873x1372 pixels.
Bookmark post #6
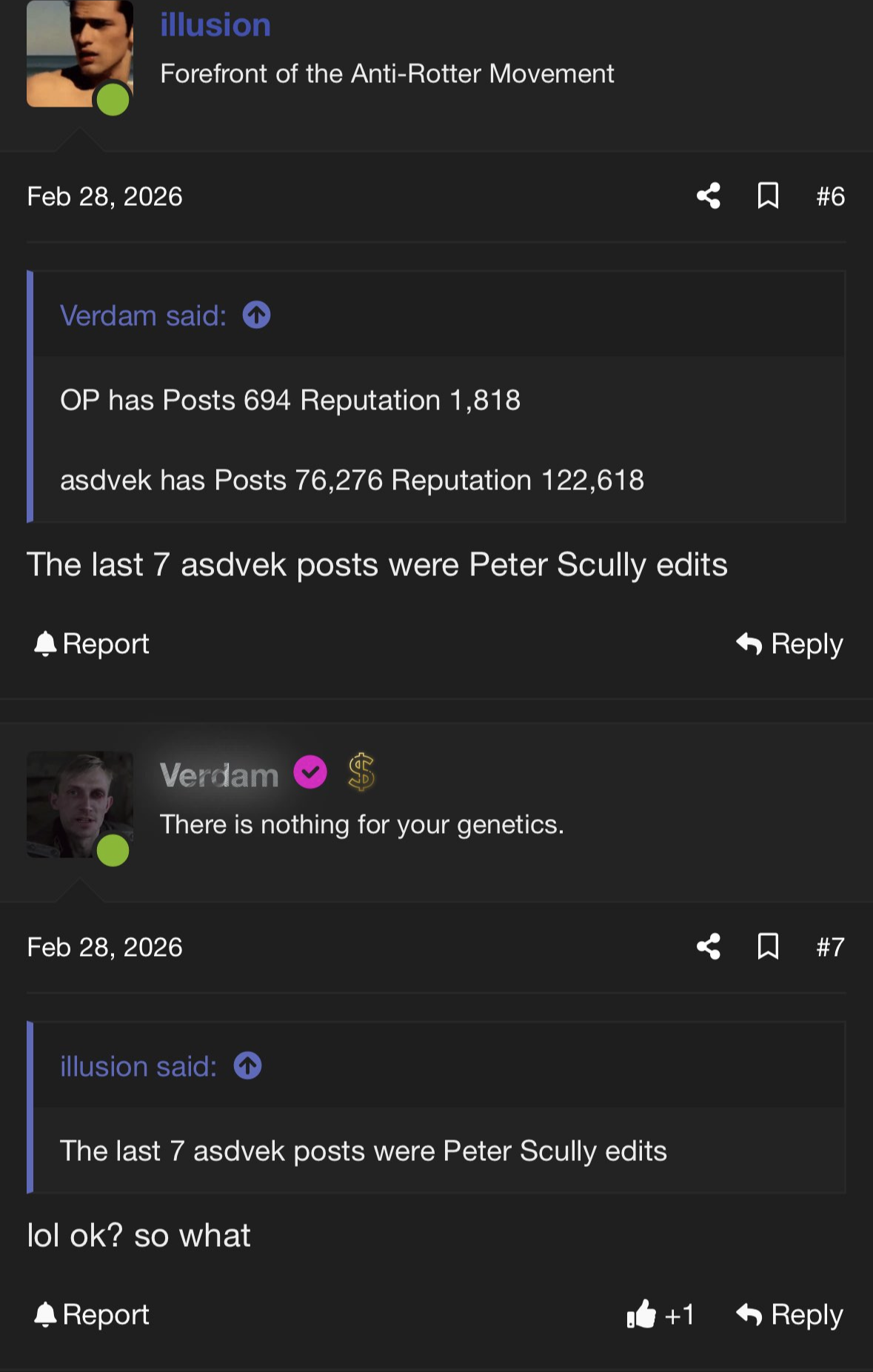tap(769, 196)
